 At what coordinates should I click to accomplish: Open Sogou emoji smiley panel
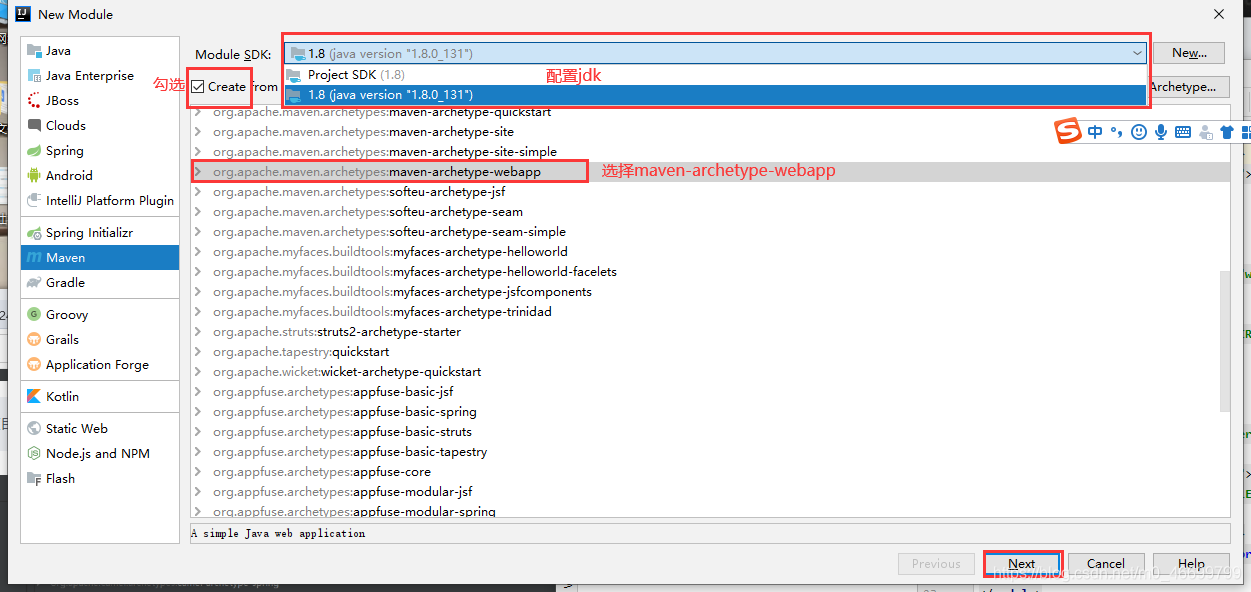pyautogui.click(x=1139, y=132)
